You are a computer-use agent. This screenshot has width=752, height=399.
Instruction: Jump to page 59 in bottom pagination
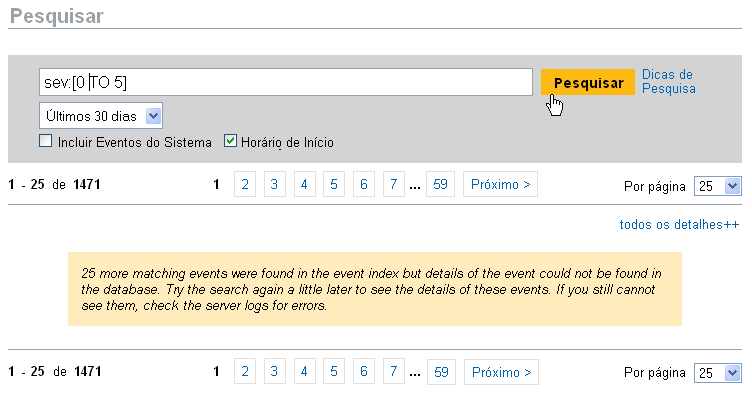click(441, 372)
